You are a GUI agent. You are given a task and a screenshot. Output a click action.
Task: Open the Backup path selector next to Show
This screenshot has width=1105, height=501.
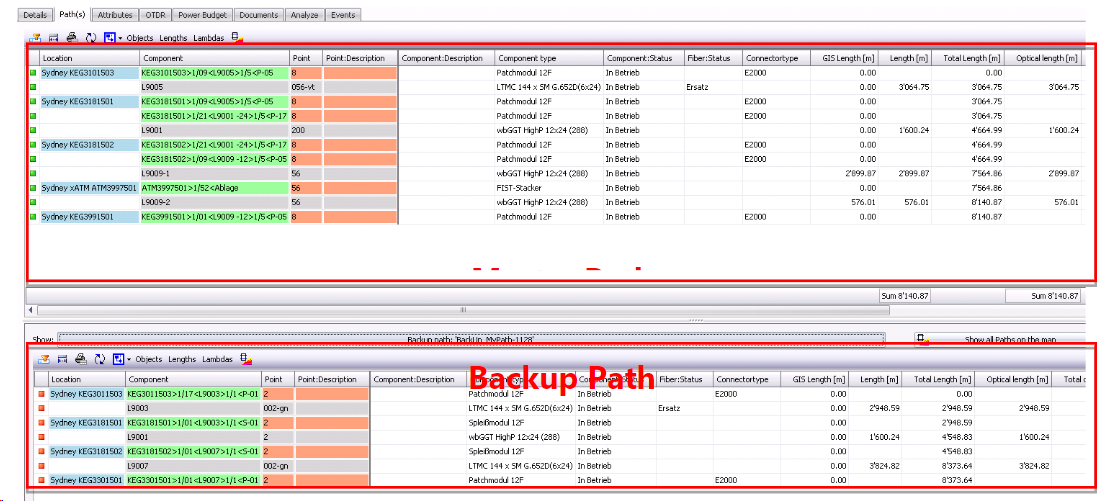coord(471,340)
